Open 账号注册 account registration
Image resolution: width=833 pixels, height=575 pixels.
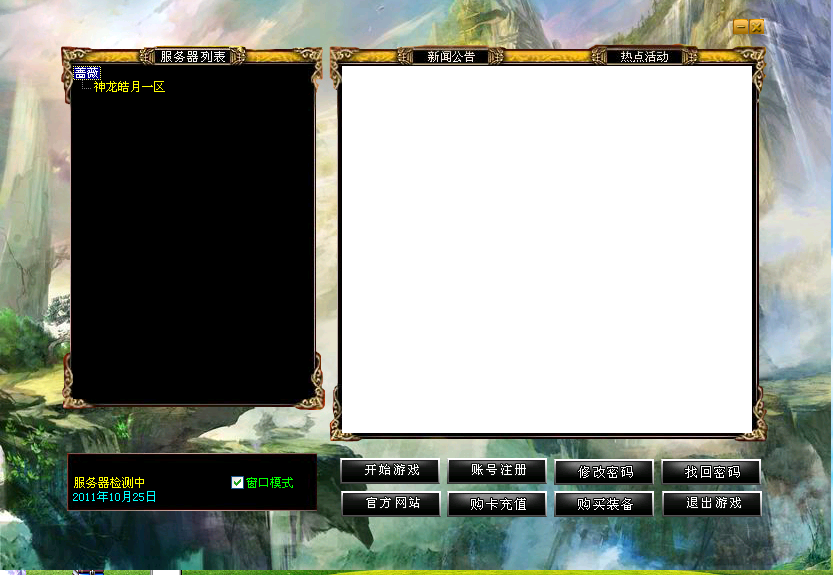pos(497,471)
